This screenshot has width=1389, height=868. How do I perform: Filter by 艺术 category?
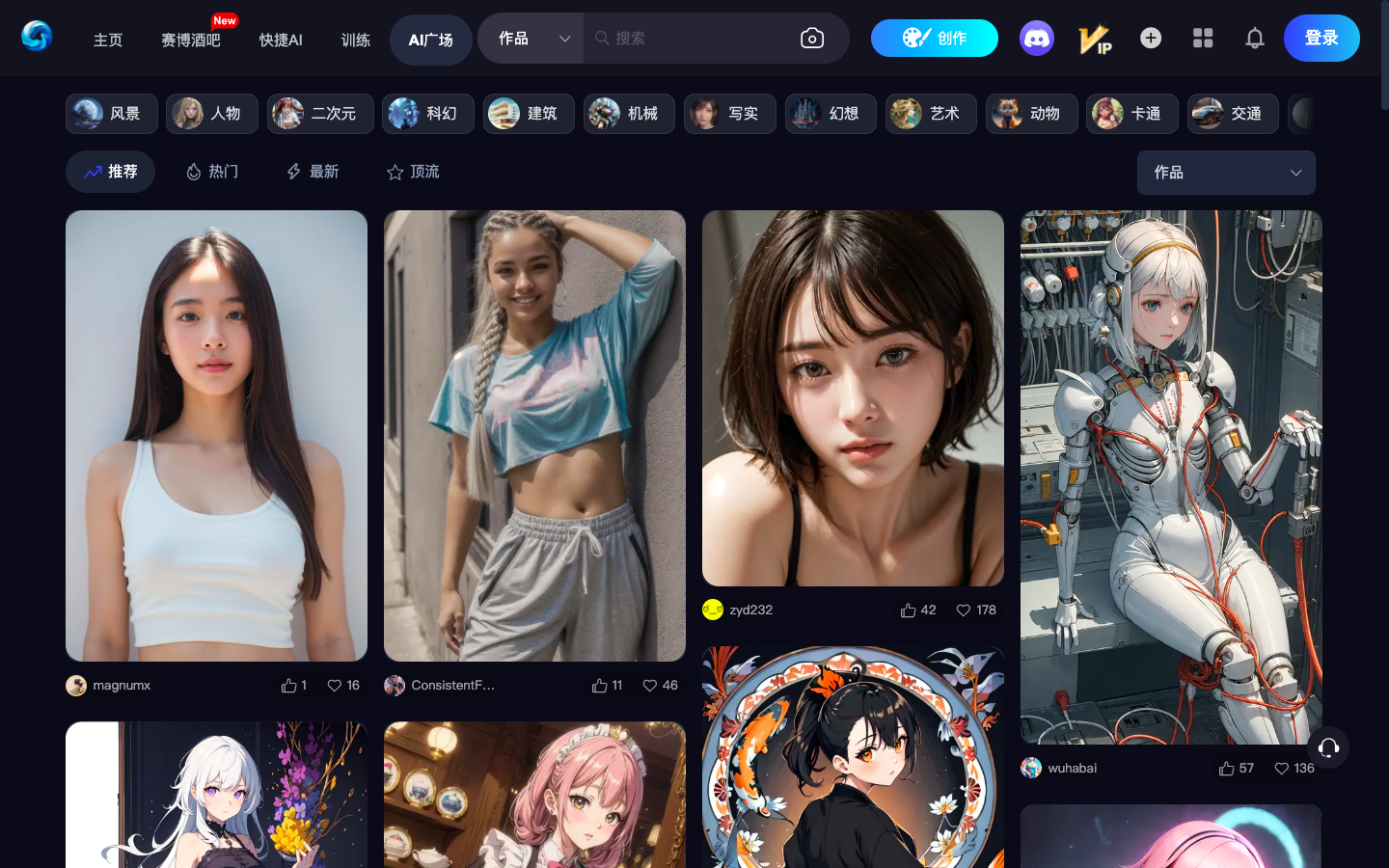coord(931,114)
